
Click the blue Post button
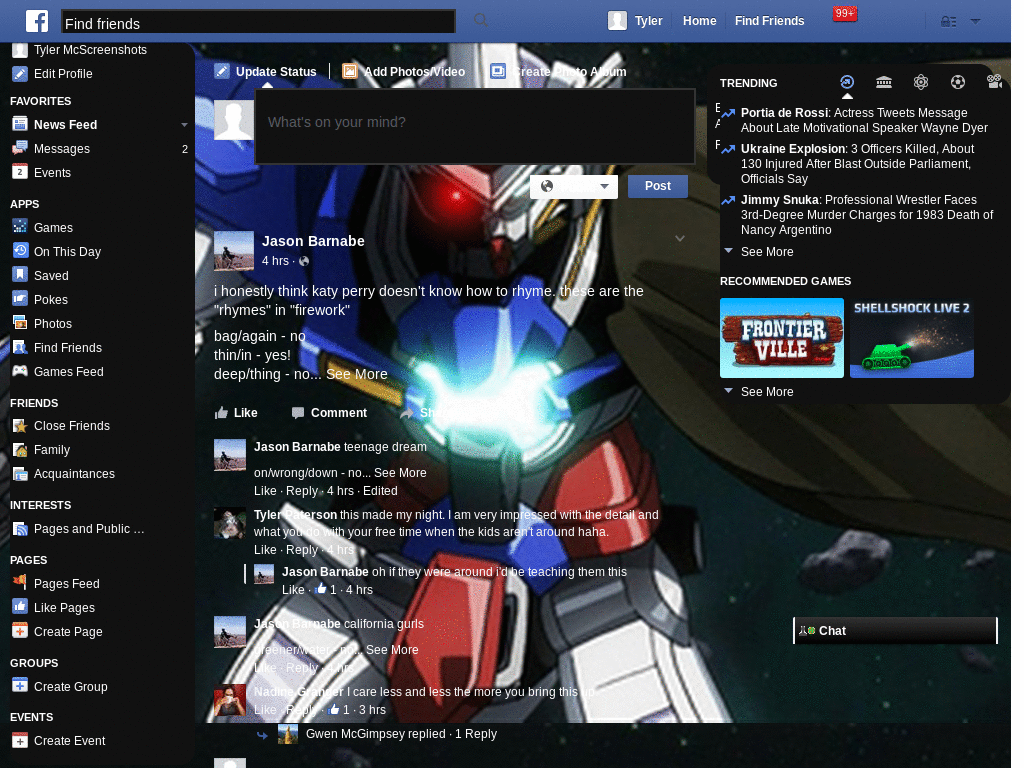tap(657, 186)
